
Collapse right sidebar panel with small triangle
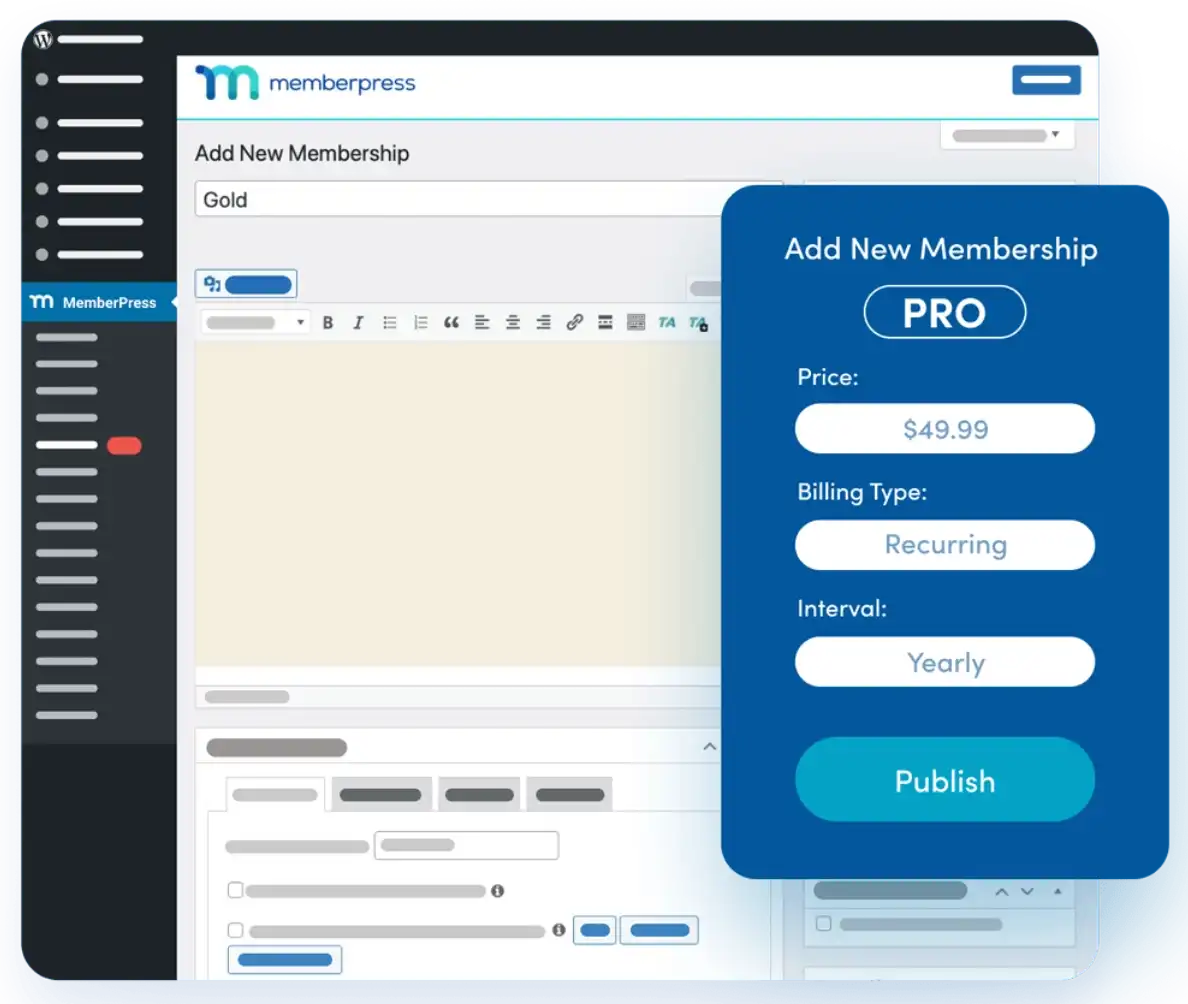click(1058, 891)
